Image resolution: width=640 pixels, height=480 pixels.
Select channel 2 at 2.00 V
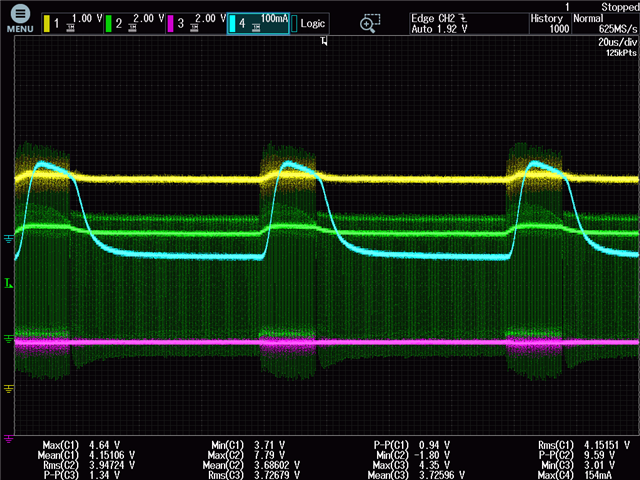click(x=134, y=24)
